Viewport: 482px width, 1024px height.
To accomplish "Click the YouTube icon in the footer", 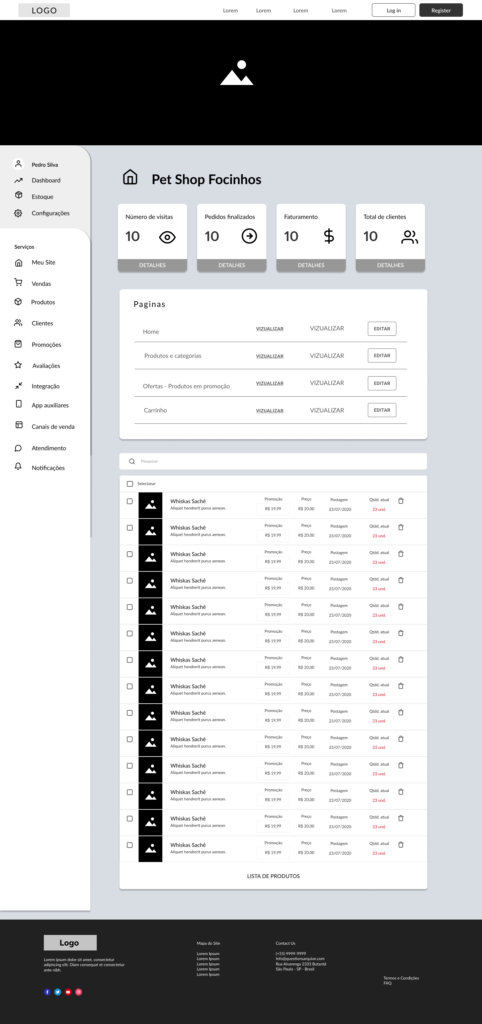I will click(68, 992).
